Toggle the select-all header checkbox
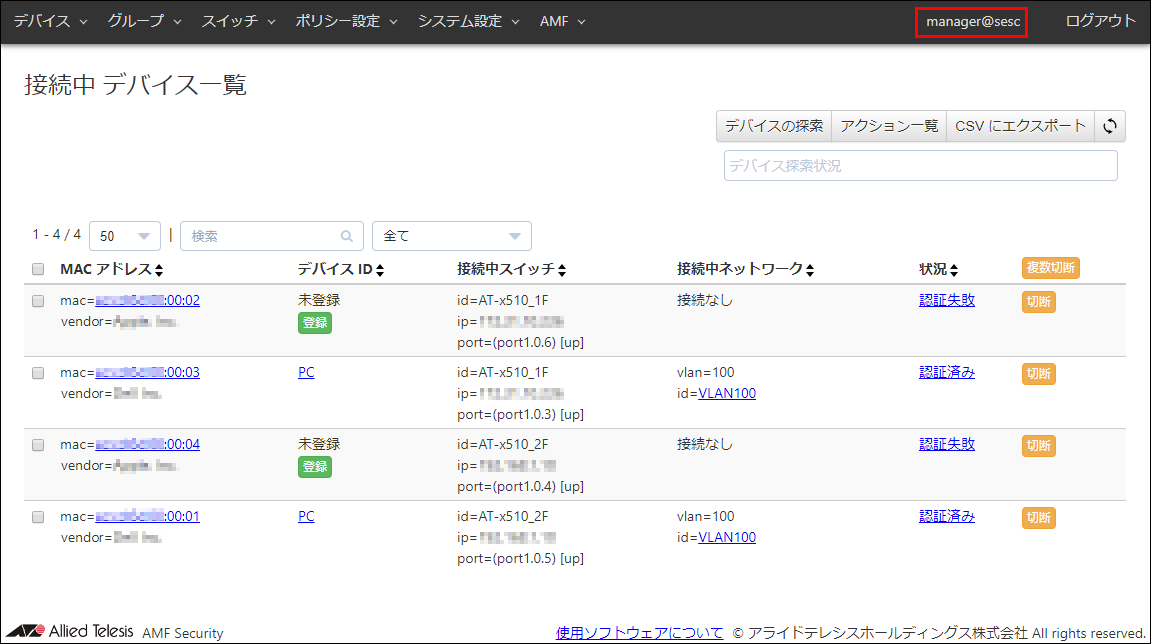 click(38, 269)
